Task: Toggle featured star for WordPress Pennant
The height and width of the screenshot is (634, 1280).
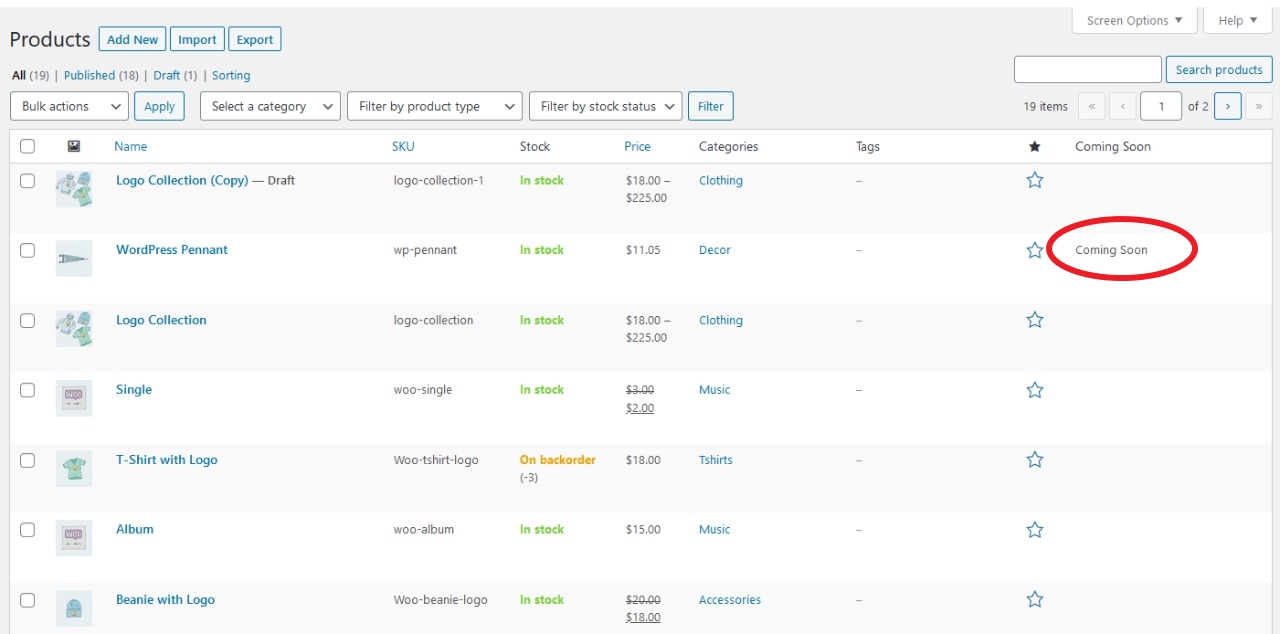Action: [1035, 250]
